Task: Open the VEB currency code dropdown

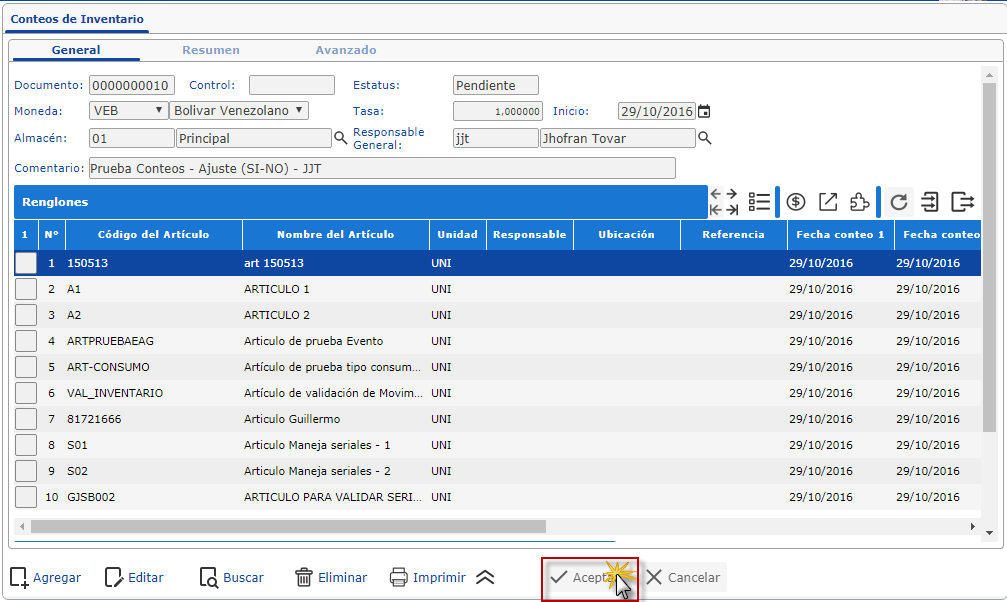Action: pos(128,111)
